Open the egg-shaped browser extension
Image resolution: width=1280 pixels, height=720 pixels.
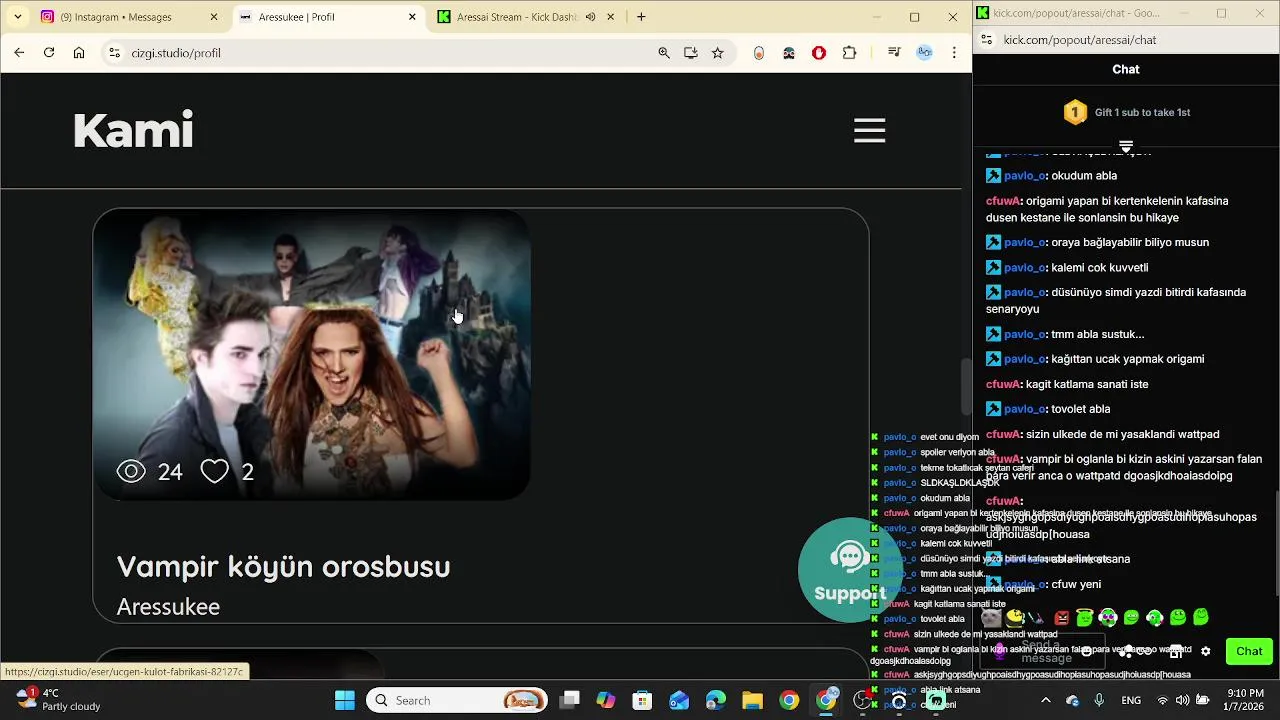(759, 53)
